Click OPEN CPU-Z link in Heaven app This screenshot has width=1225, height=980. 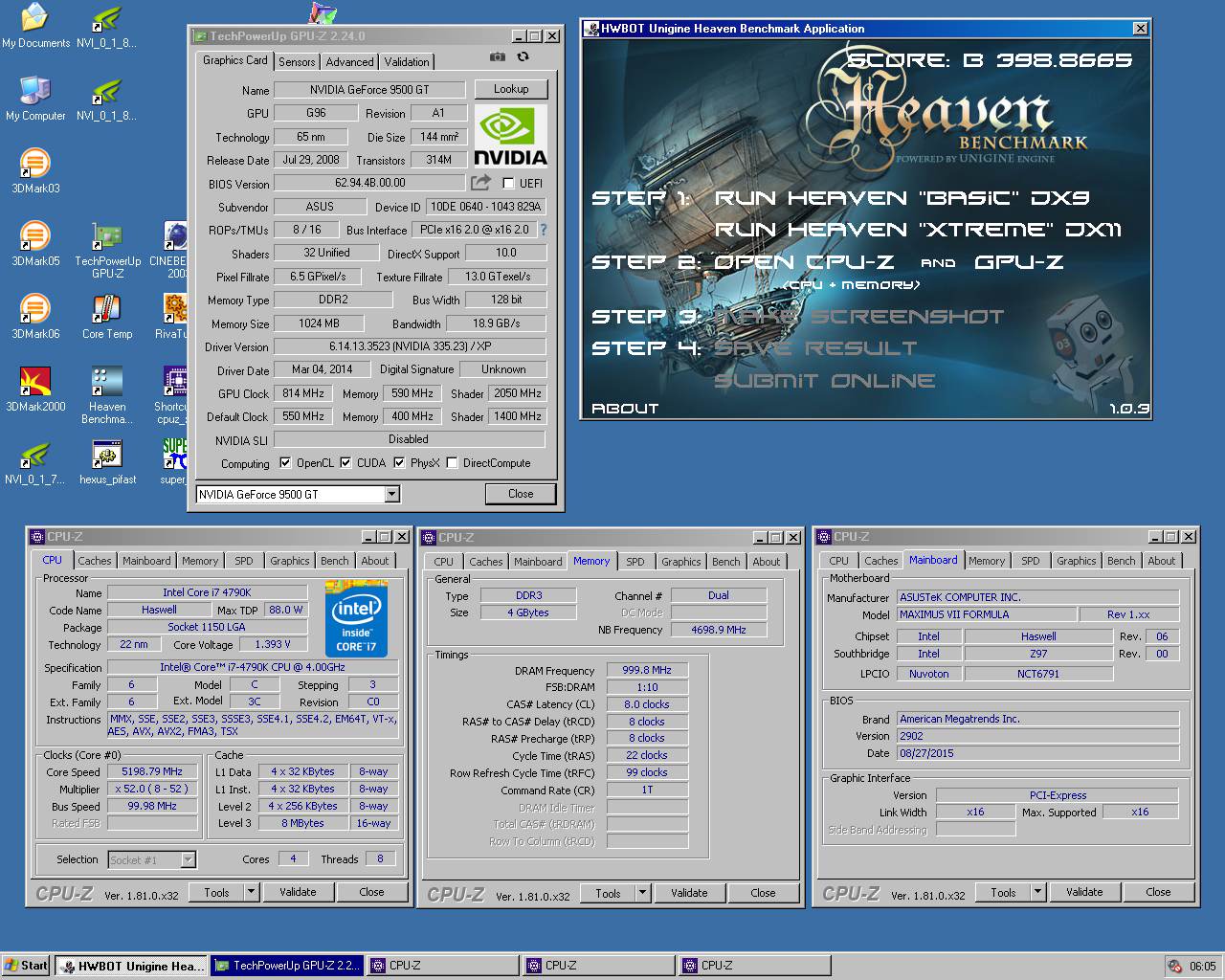[x=804, y=262]
